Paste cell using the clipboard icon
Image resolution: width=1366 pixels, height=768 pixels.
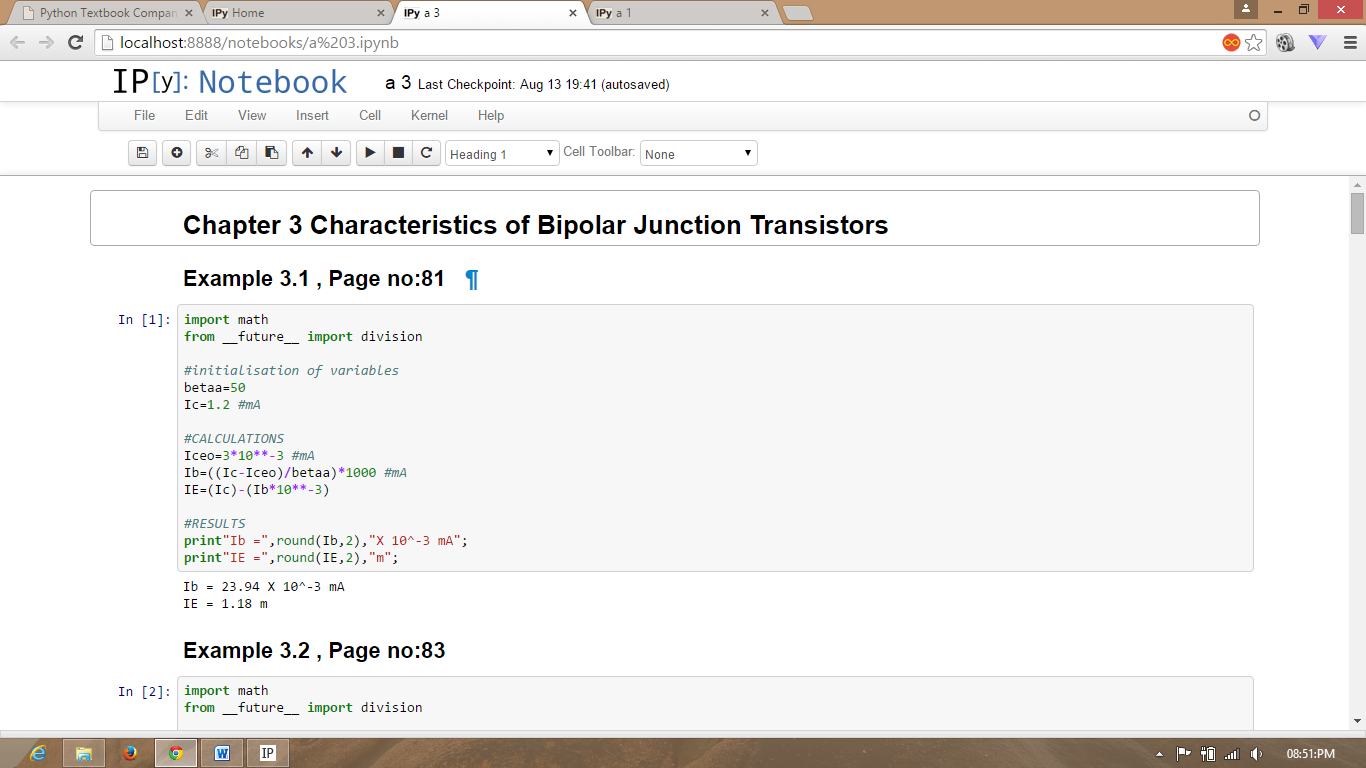271,153
